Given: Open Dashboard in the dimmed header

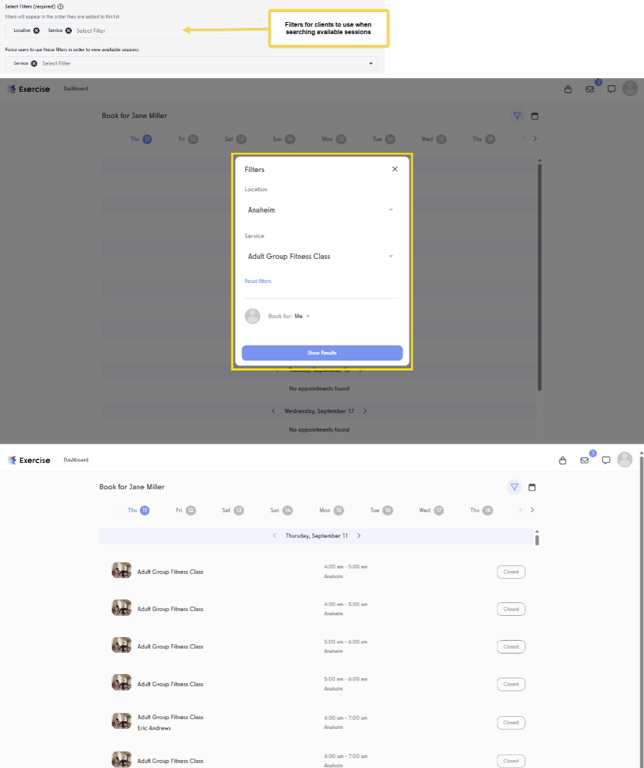Looking at the screenshot, I should pyautogui.click(x=75, y=89).
